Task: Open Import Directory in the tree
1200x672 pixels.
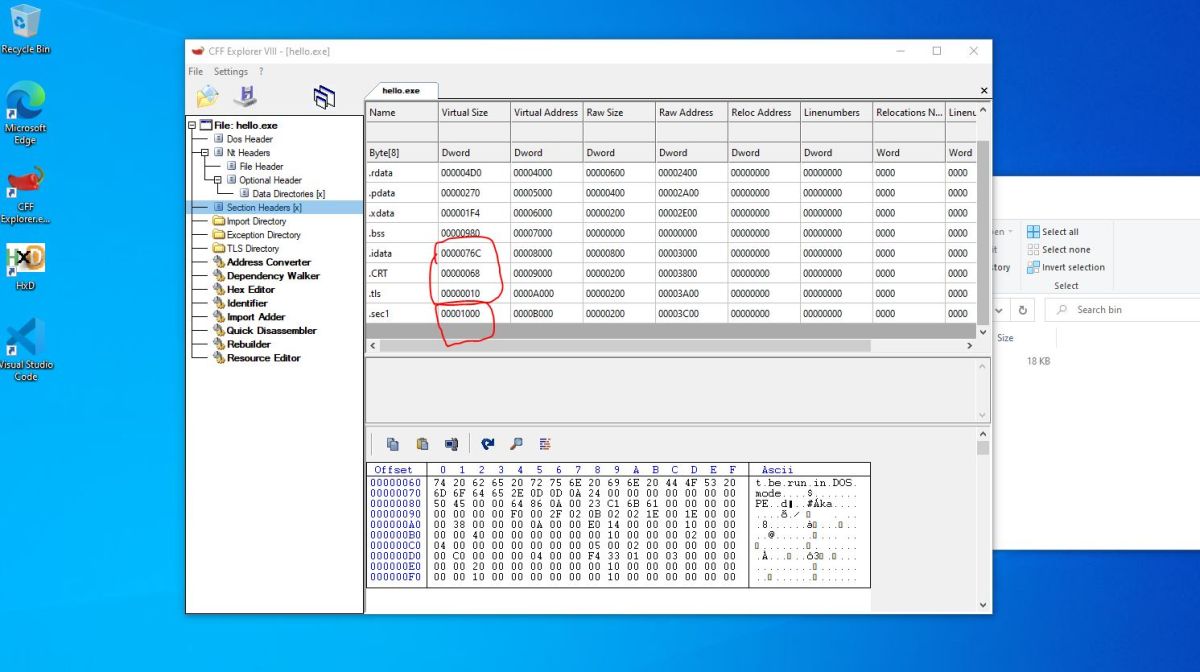Action: (x=256, y=221)
